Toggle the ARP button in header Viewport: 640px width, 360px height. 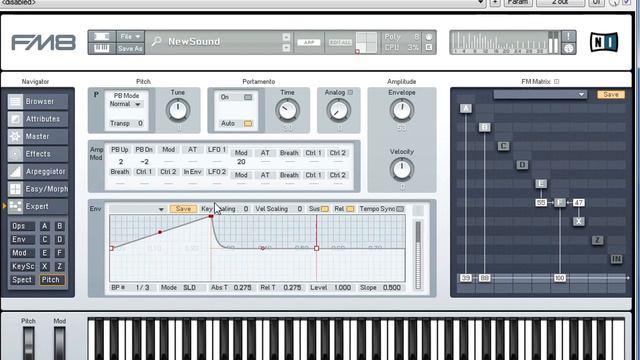click(309, 42)
